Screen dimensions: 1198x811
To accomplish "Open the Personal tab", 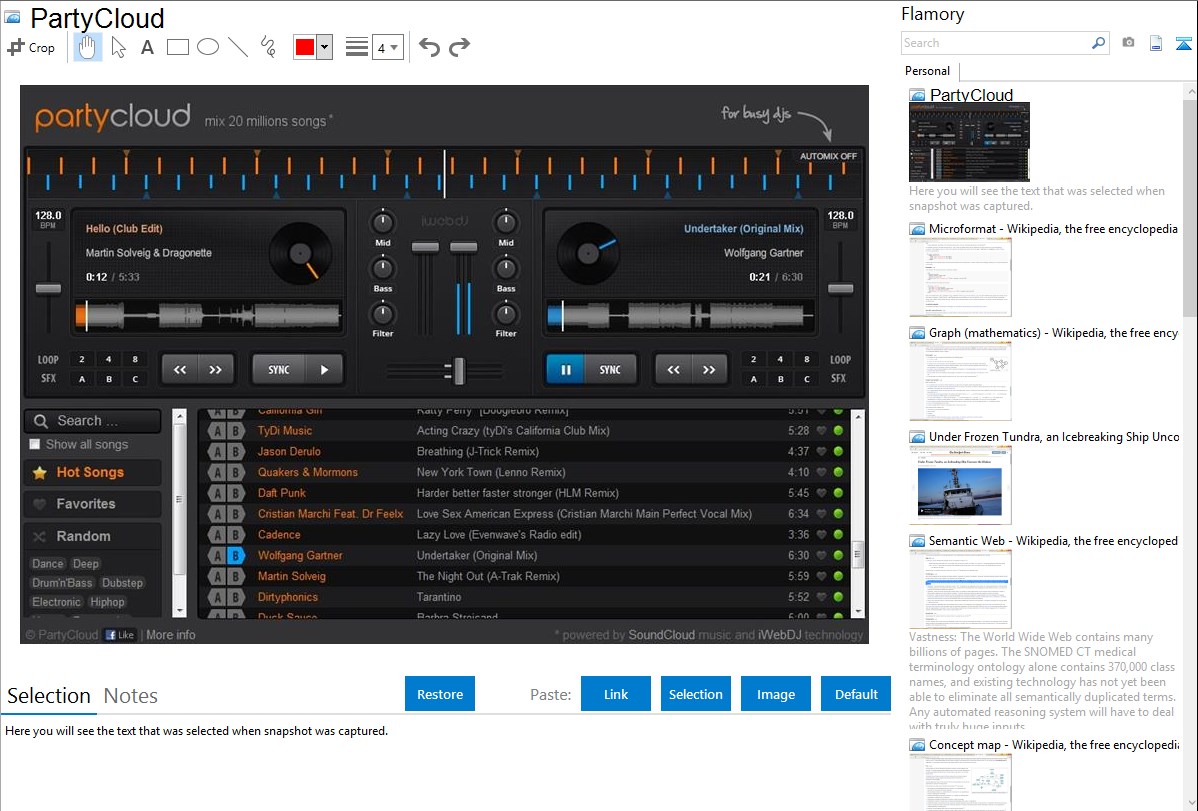I will (x=928, y=71).
